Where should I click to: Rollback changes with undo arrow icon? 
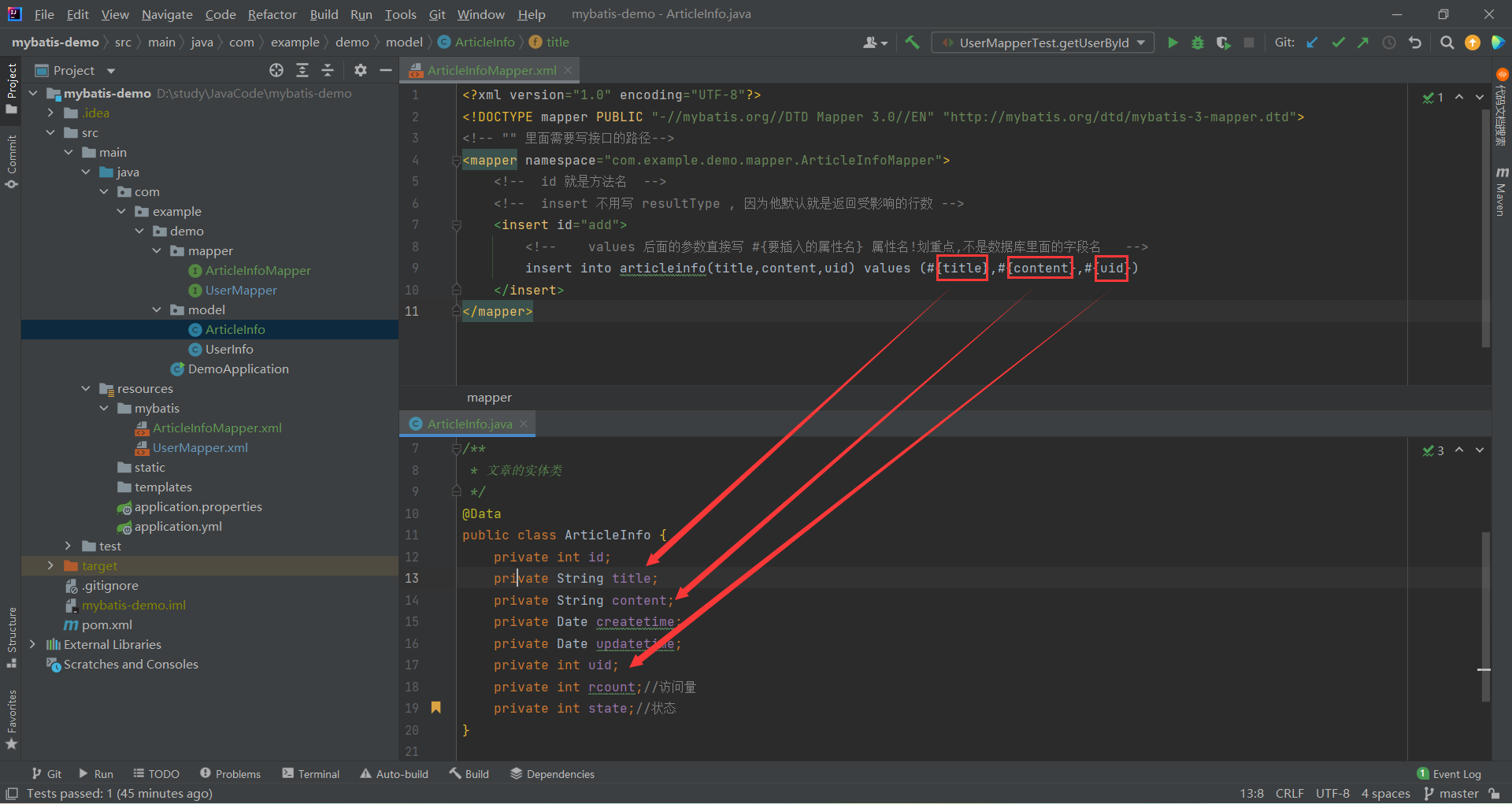(1415, 43)
